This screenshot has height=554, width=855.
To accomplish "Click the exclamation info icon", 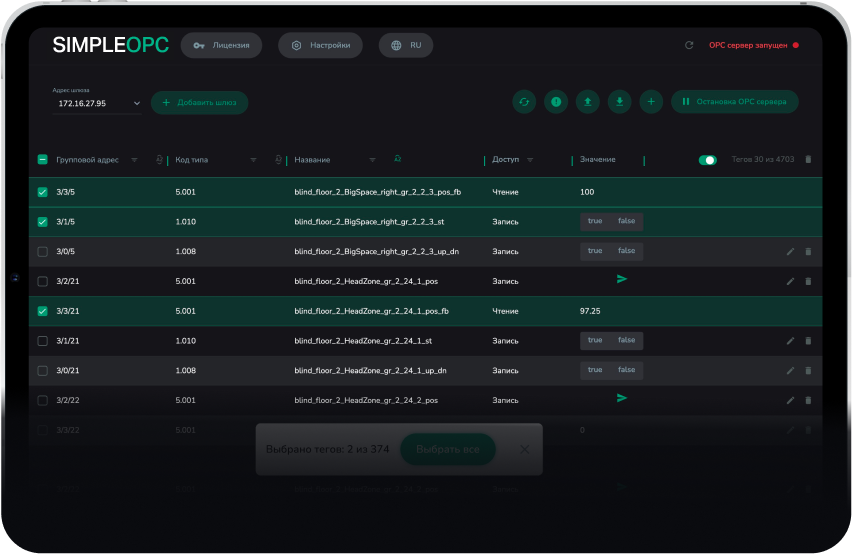I will click(x=556, y=101).
